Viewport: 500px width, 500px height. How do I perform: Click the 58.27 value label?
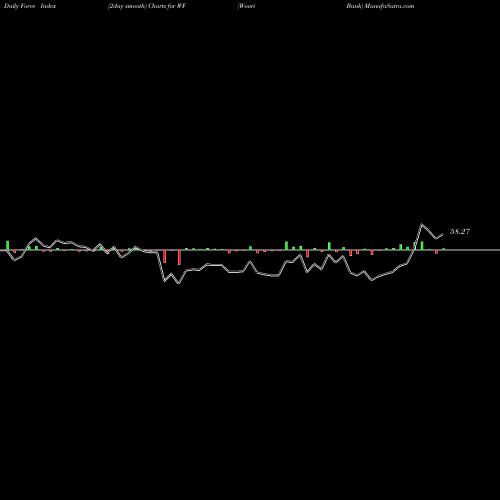(460, 231)
